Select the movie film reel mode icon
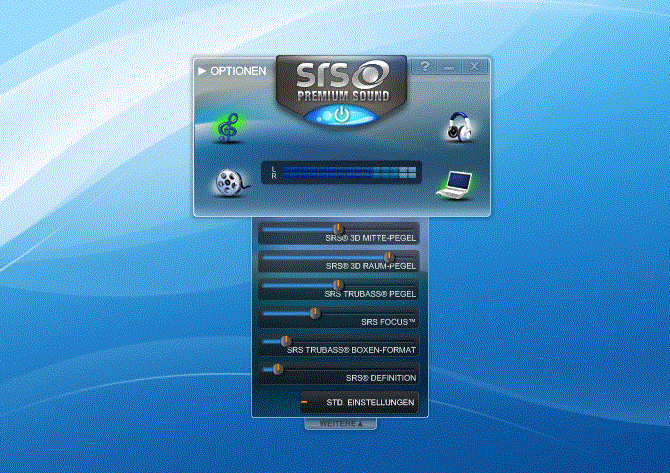 [232, 183]
